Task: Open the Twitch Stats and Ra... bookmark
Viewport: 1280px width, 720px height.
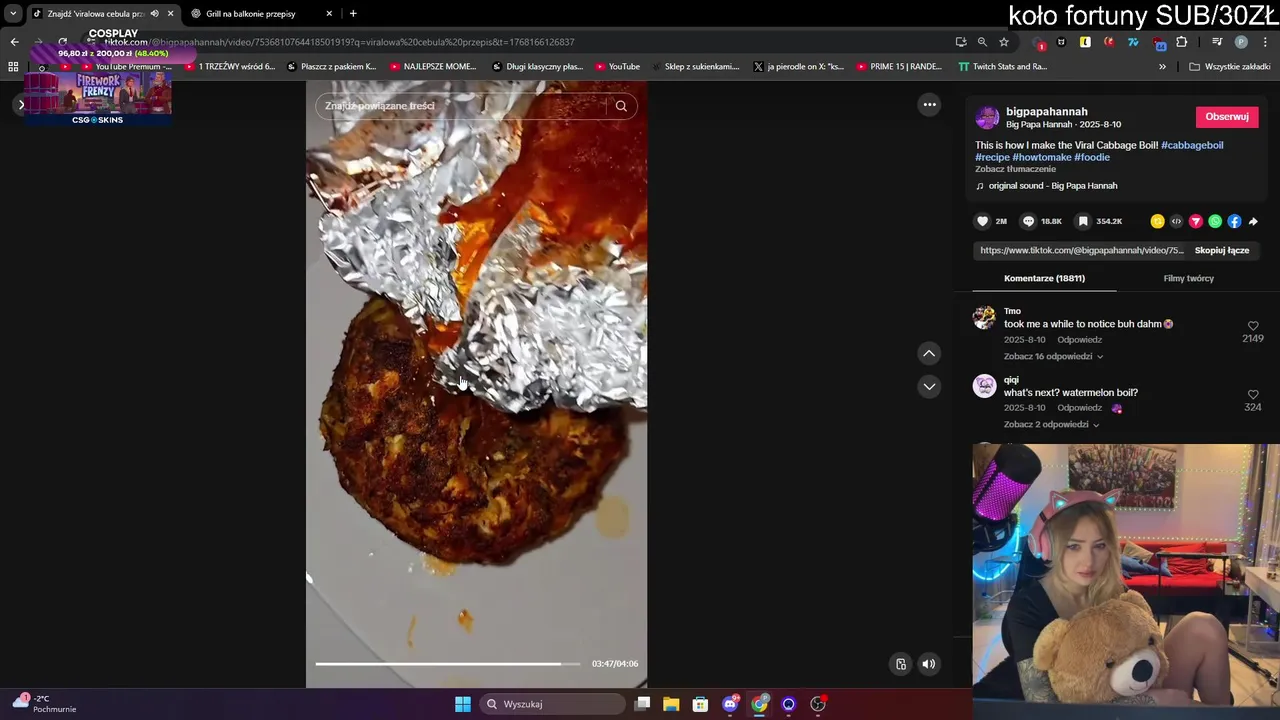Action: click(1002, 67)
